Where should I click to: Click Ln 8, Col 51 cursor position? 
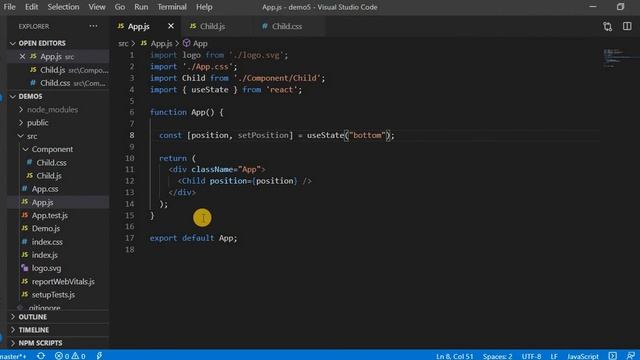tap(454, 356)
